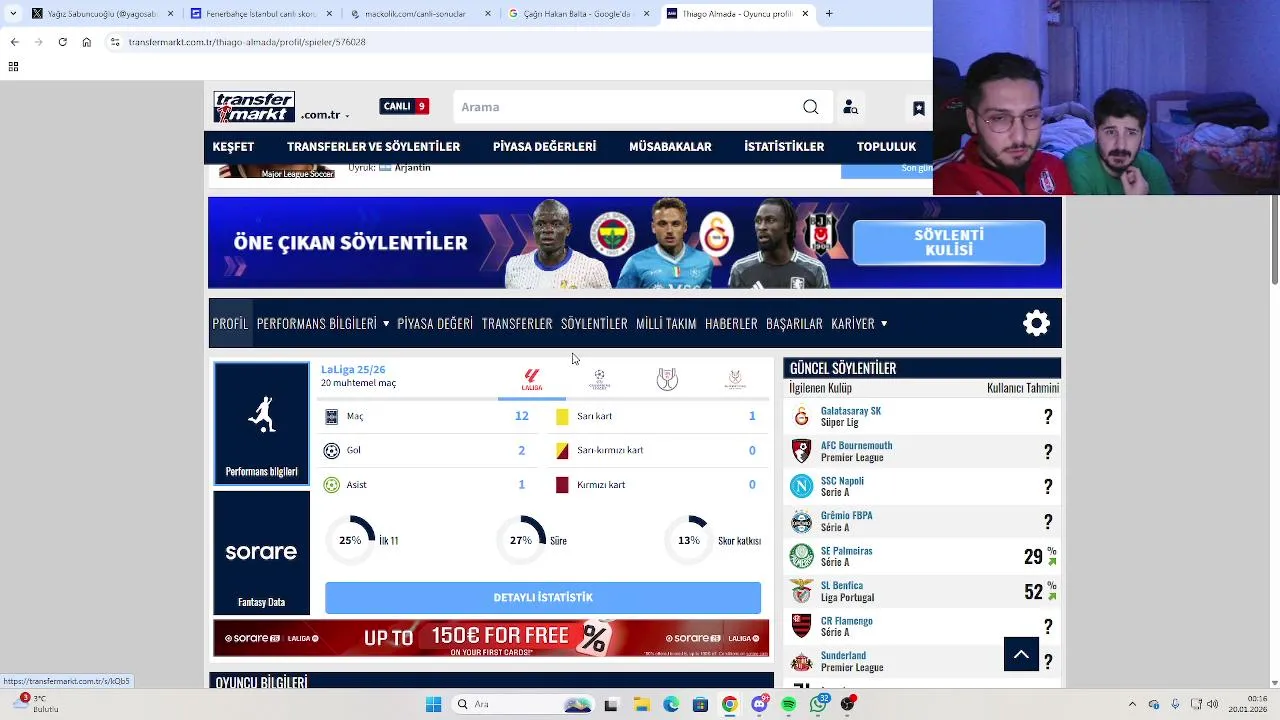Select the fourth competition icon
Viewport: 1280px width, 720px height.
[x=735, y=379]
